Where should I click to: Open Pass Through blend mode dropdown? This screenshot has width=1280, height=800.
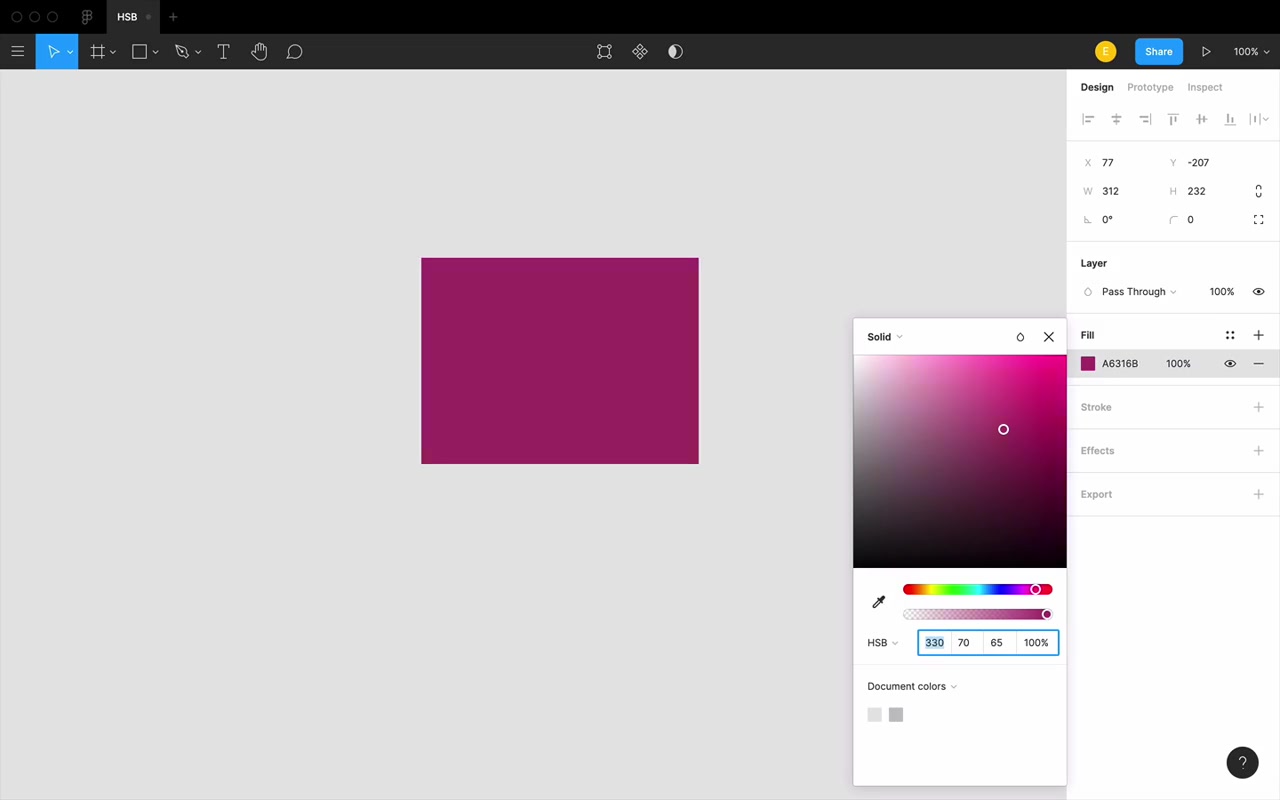point(1139,292)
